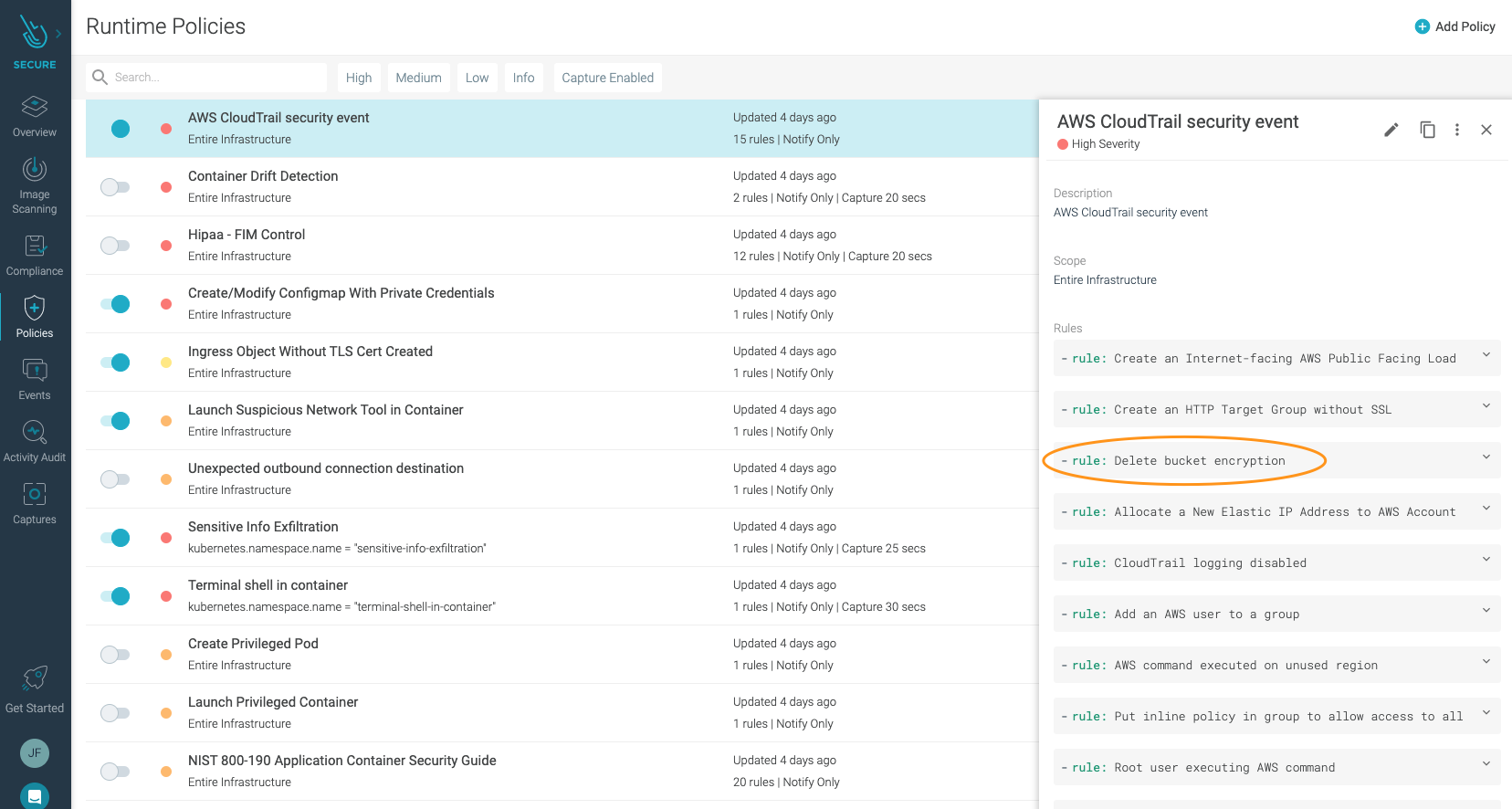Disable Ingress Object Without TLS Cert Created
This screenshot has height=809, width=1512.
point(116,362)
